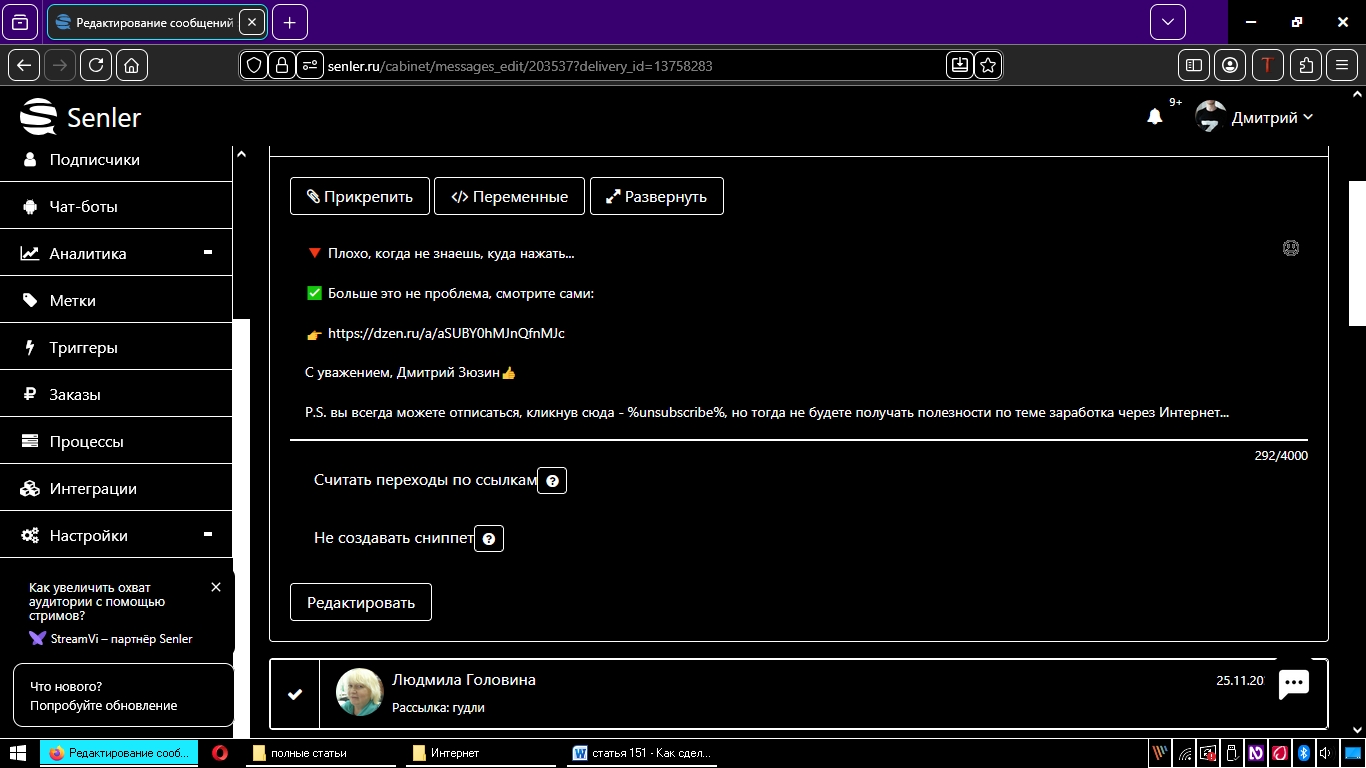1366x768 pixels.
Task: Click the Senler logo
Action: tap(81, 117)
